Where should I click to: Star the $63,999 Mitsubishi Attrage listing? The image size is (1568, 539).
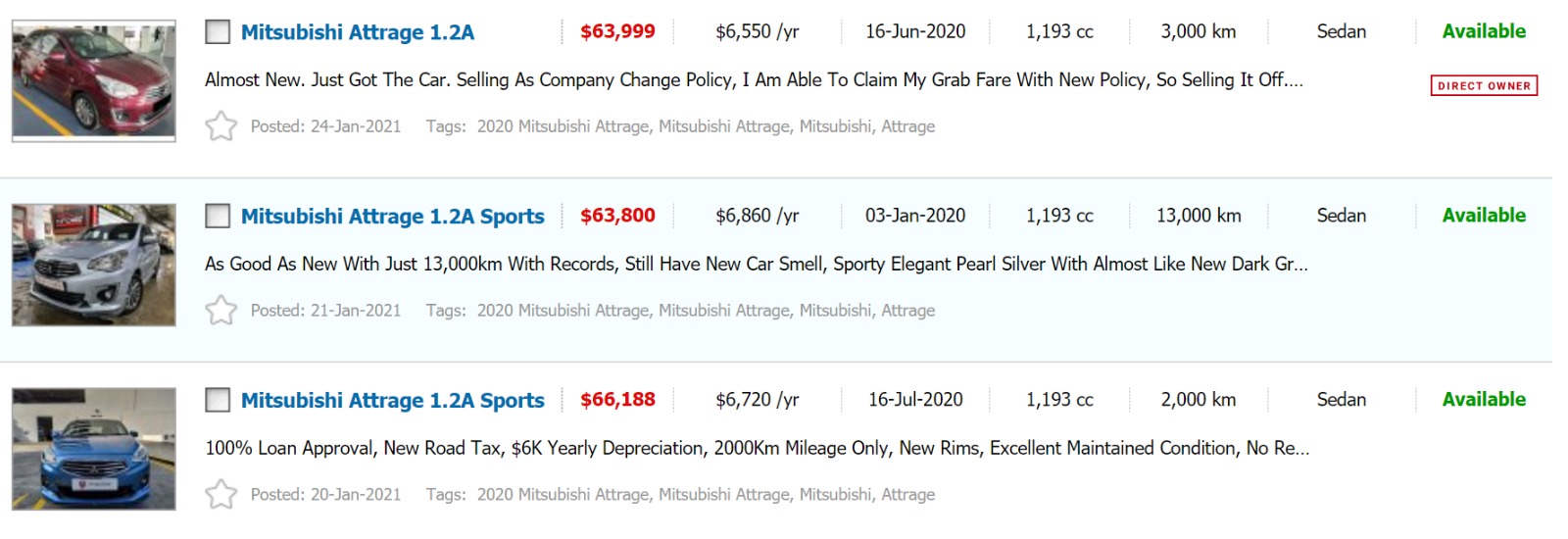pos(221,126)
